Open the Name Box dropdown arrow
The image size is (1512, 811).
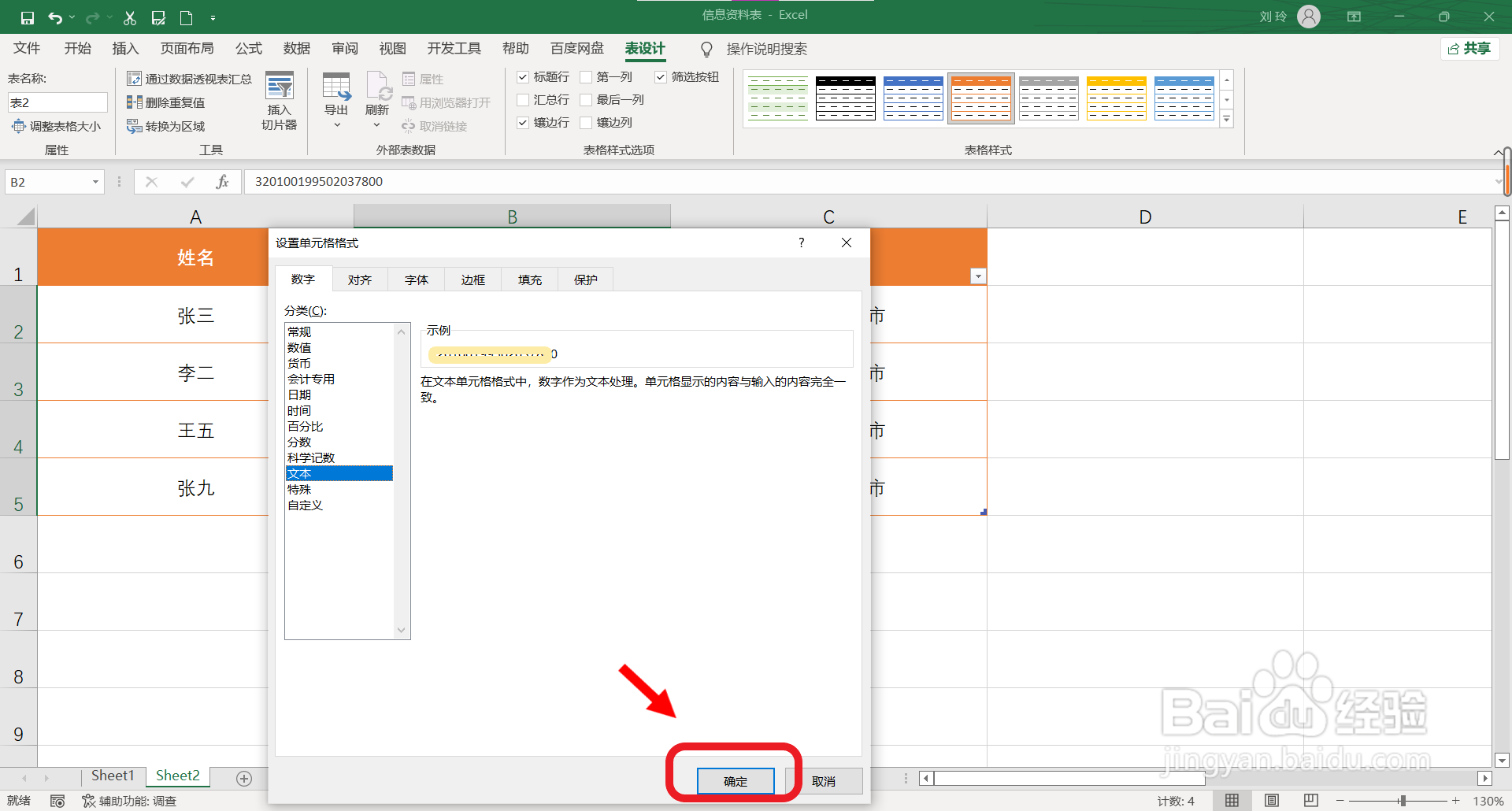[x=95, y=182]
